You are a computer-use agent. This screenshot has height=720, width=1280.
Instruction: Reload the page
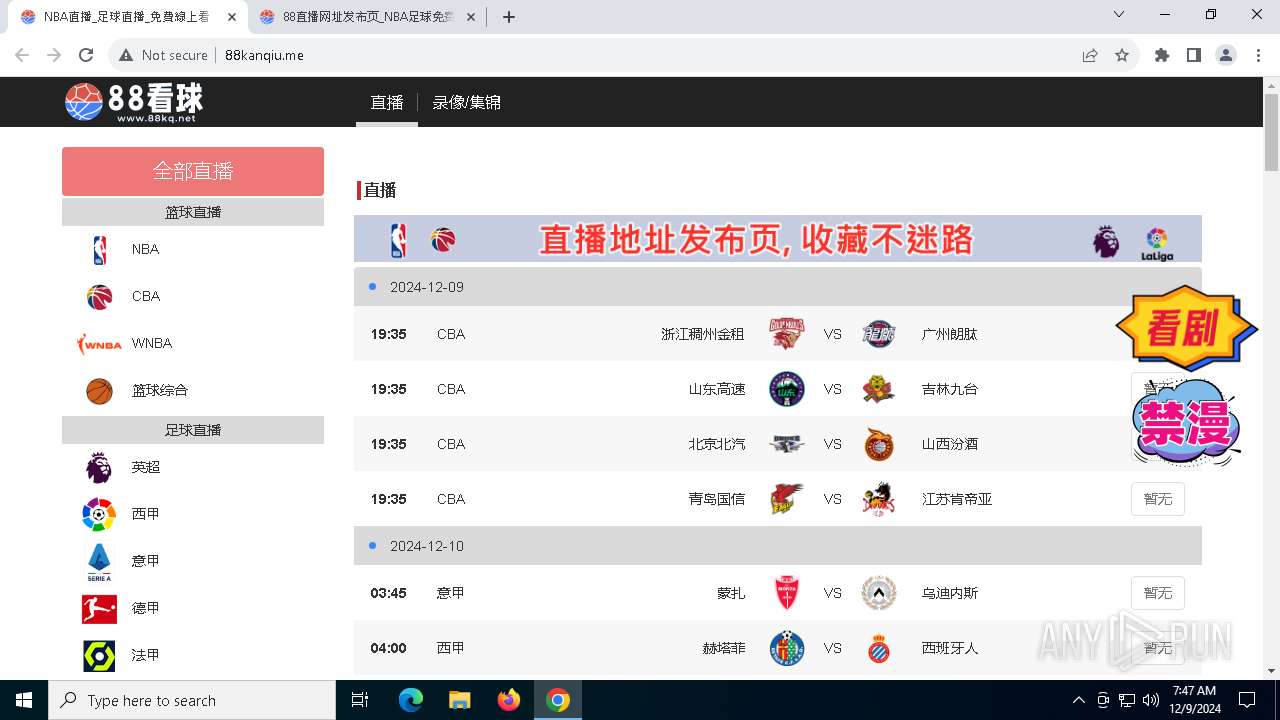pos(85,55)
